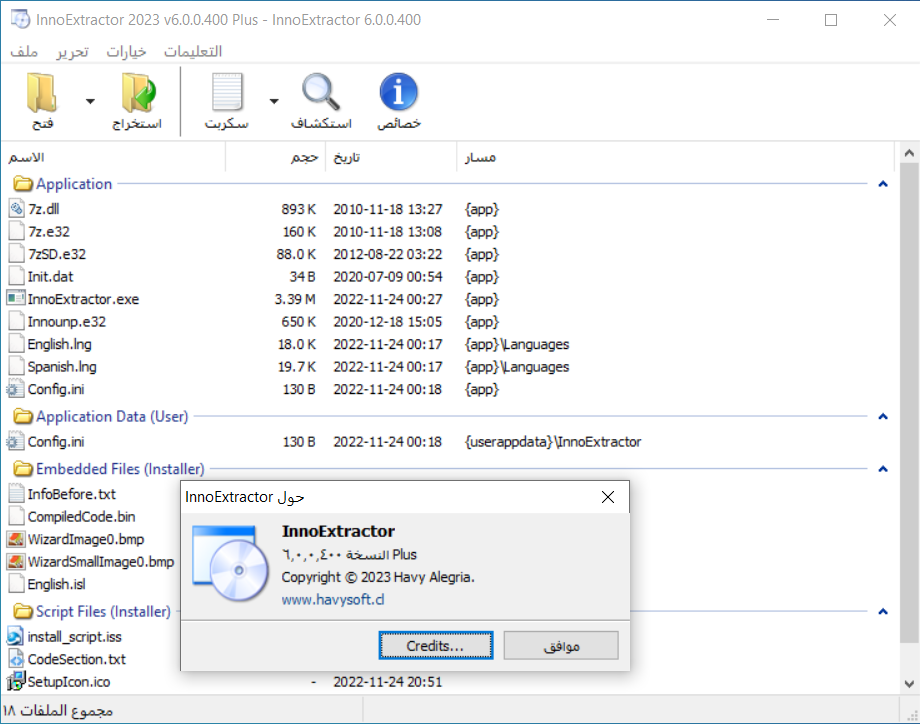
Task: Click the '3.39 M' size of InnoExtractor.exe
Action: 295,299
